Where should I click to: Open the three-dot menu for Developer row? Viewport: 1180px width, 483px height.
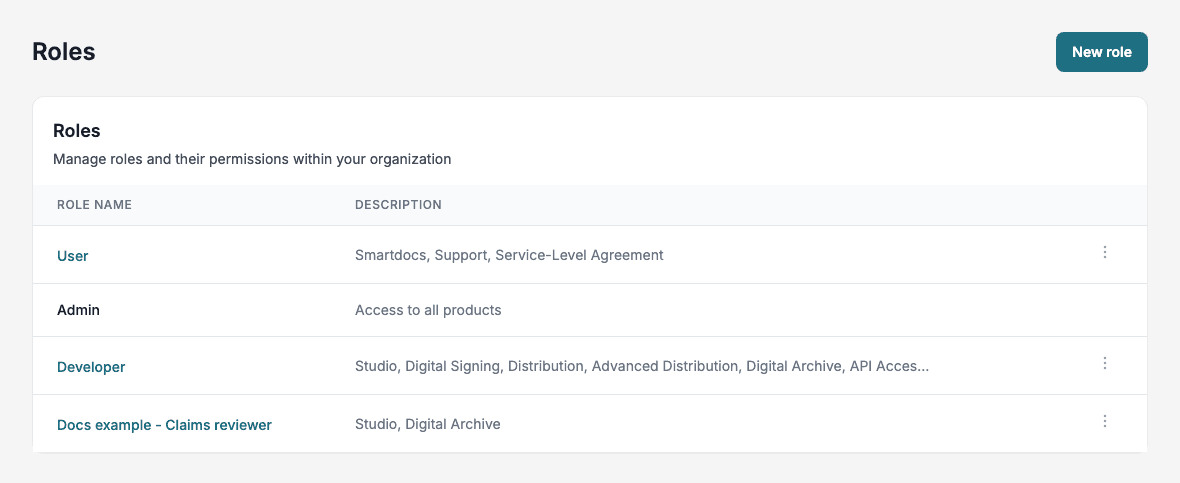click(1105, 363)
